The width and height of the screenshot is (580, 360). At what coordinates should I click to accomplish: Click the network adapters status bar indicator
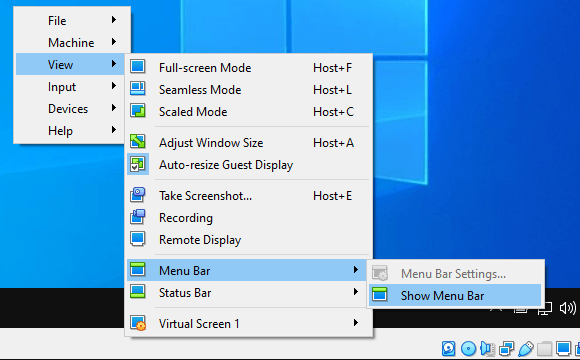tap(506, 349)
